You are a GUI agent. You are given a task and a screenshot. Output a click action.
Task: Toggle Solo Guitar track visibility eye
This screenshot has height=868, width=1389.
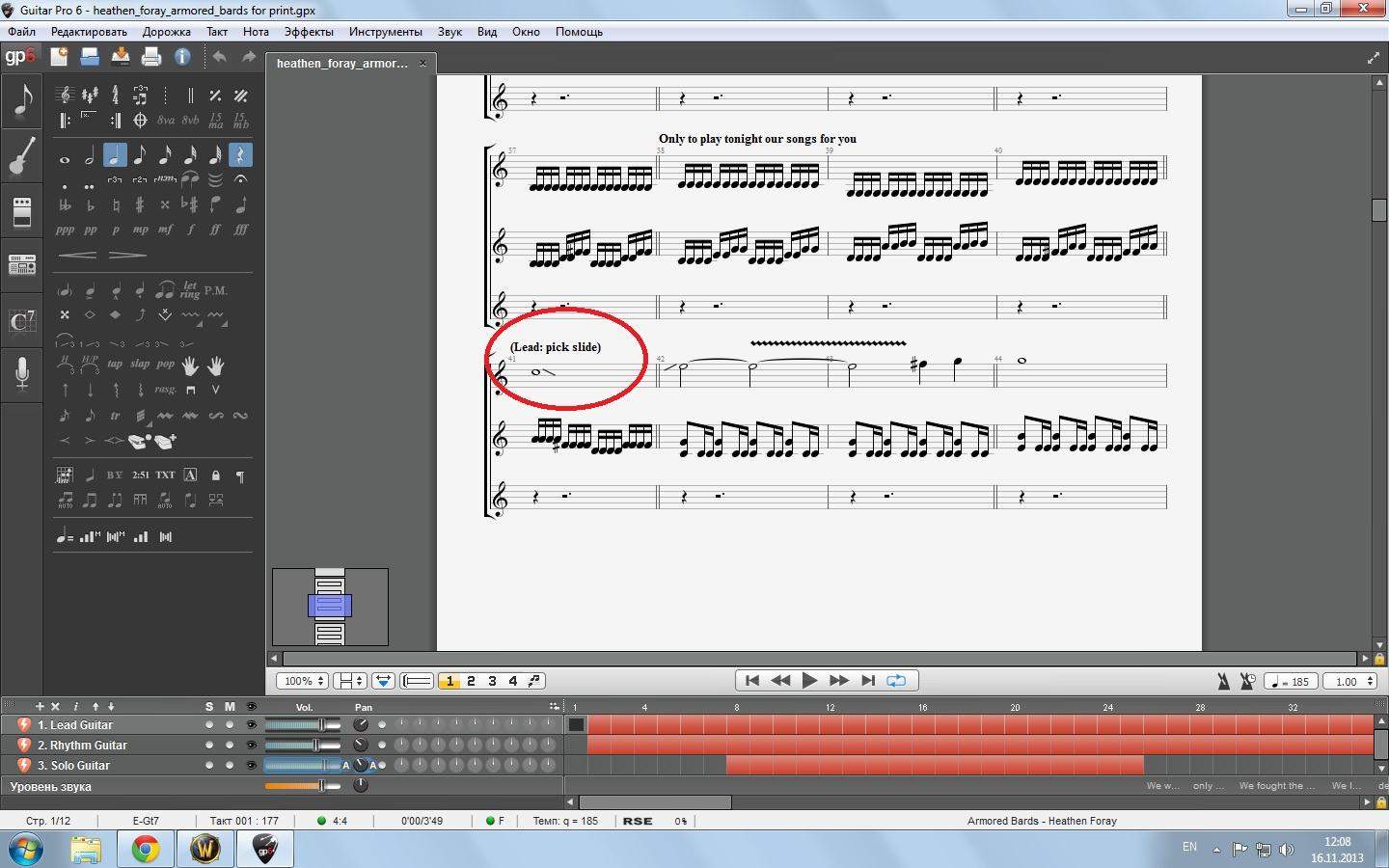coord(251,766)
